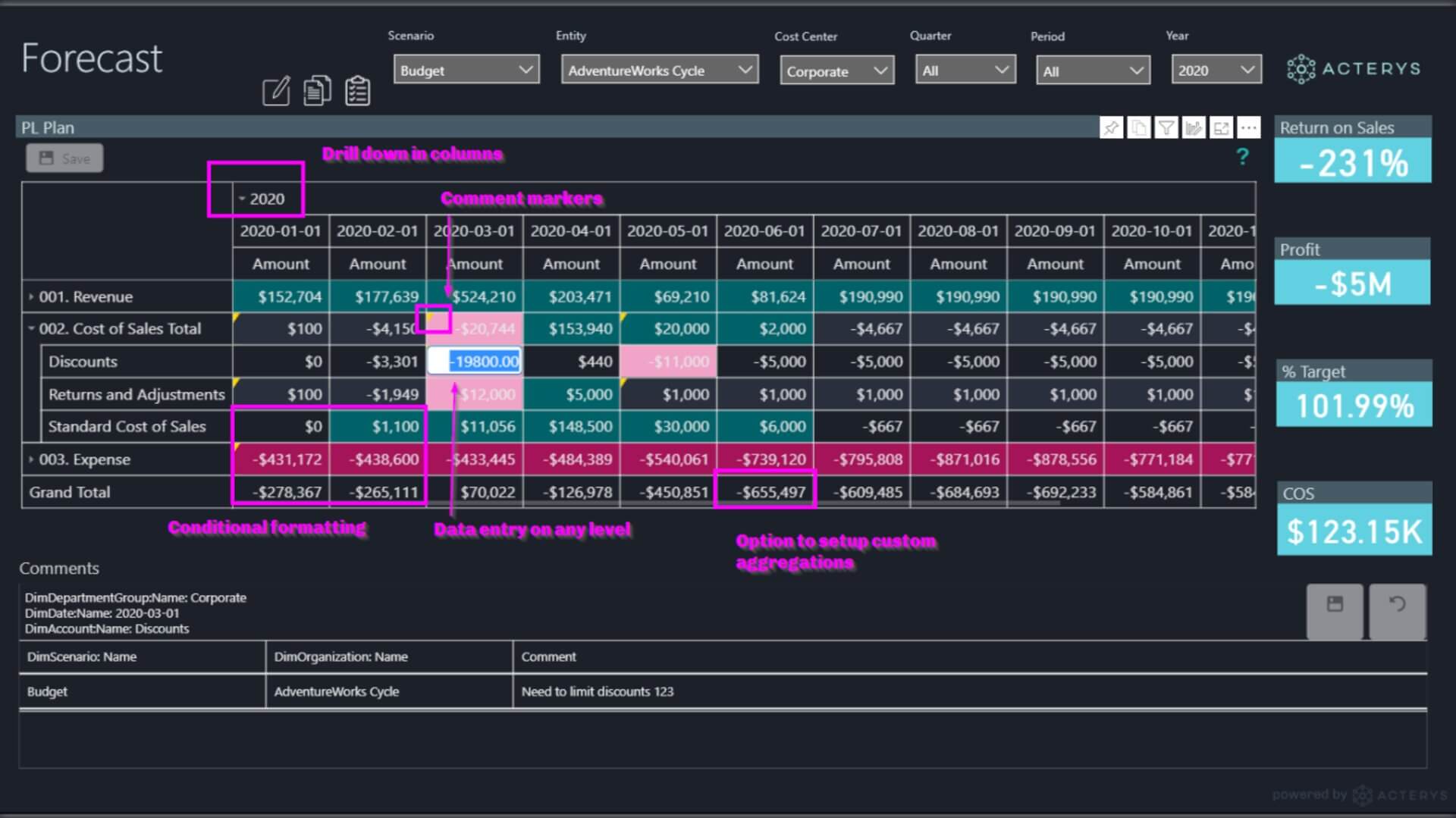Open the Quarter dropdown showing All

(965, 70)
